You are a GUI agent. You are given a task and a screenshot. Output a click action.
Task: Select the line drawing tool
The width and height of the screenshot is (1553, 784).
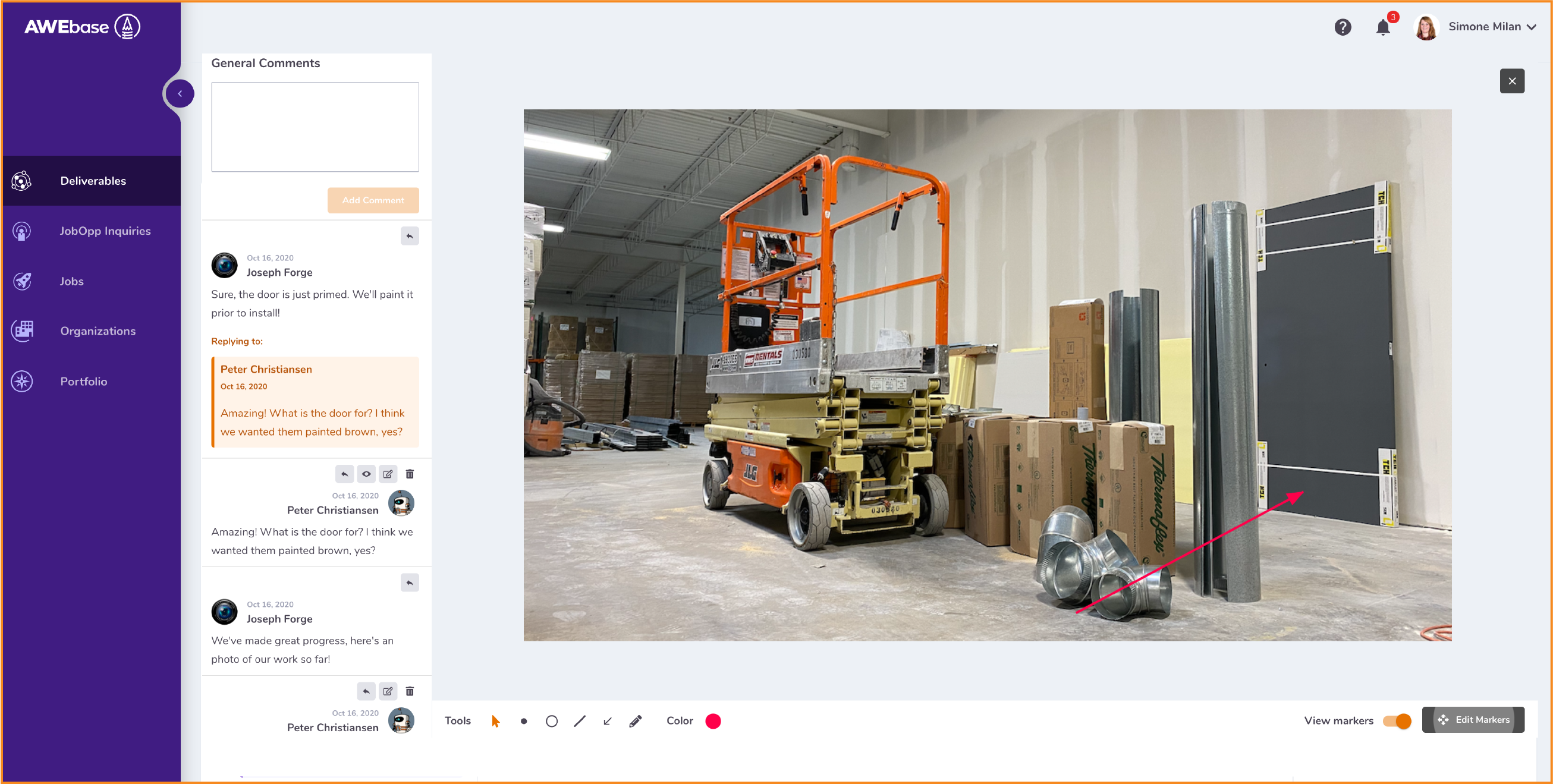579,721
